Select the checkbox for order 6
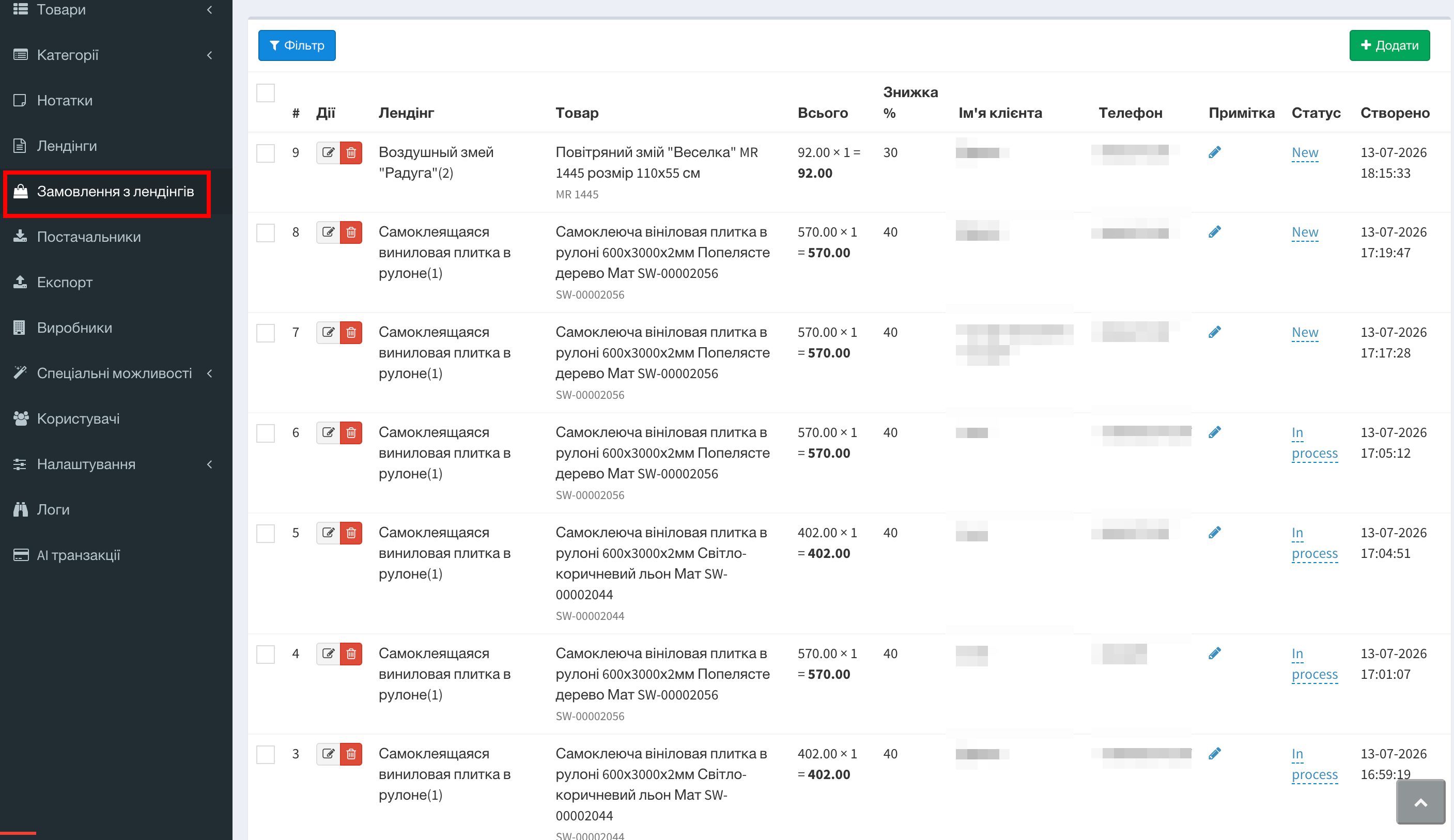 coord(266,434)
